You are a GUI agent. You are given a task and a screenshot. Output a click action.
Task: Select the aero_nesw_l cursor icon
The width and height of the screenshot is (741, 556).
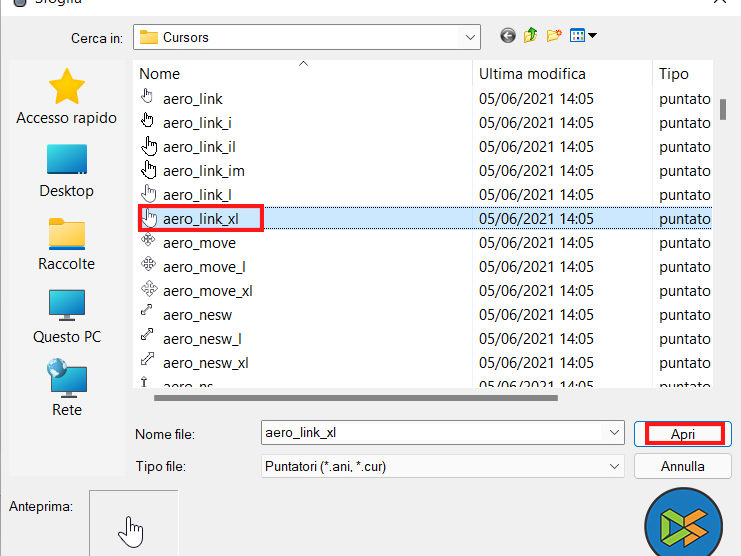[x=147, y=334]
